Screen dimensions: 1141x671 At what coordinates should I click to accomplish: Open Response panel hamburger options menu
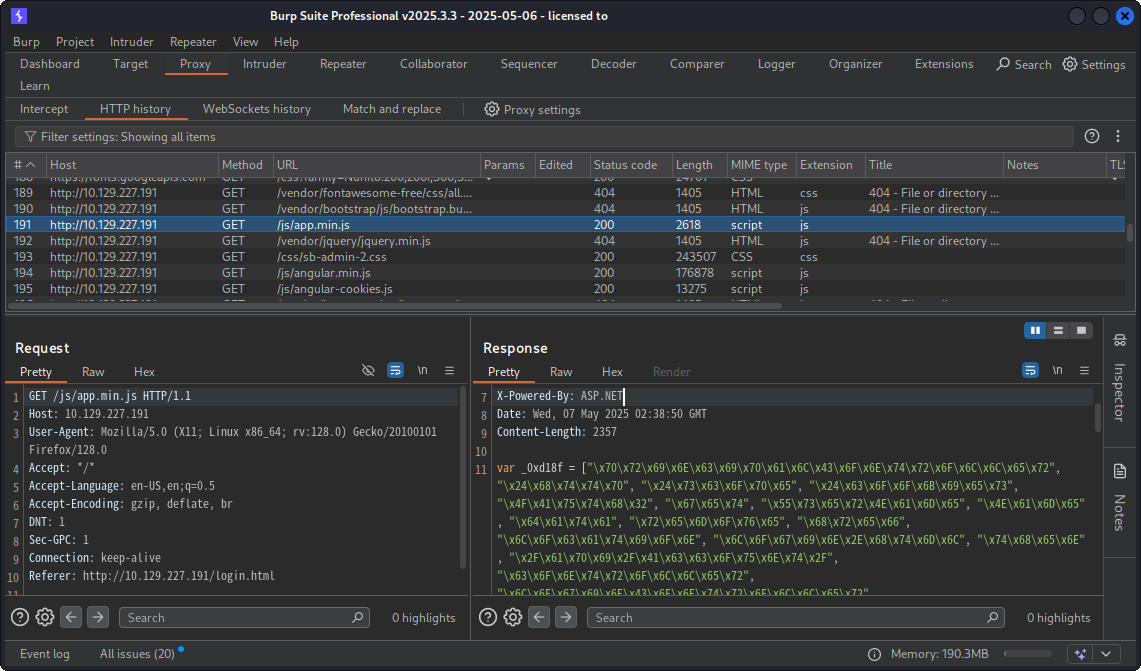click(1084, 370)
